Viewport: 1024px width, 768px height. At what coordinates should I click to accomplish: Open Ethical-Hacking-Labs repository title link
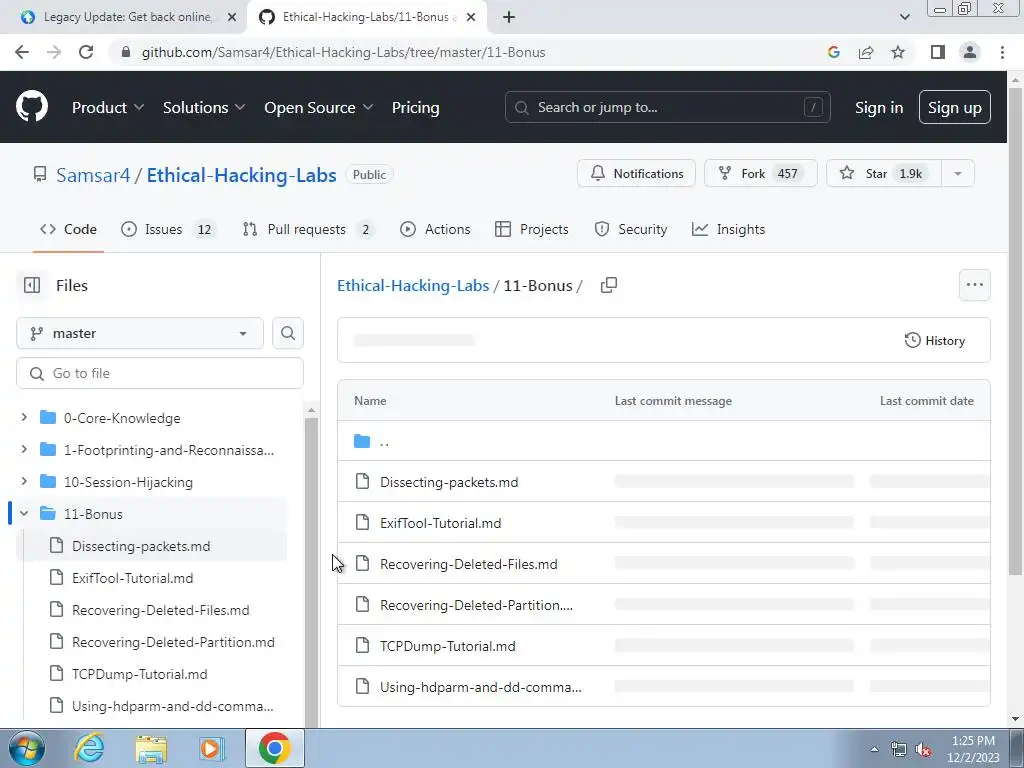[242, 175]
